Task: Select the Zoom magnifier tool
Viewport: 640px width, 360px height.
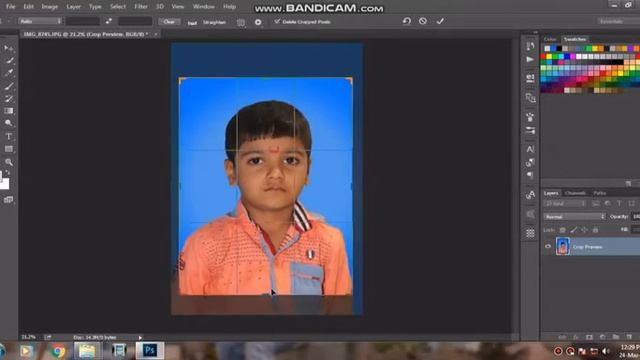Action: point(9,162)
